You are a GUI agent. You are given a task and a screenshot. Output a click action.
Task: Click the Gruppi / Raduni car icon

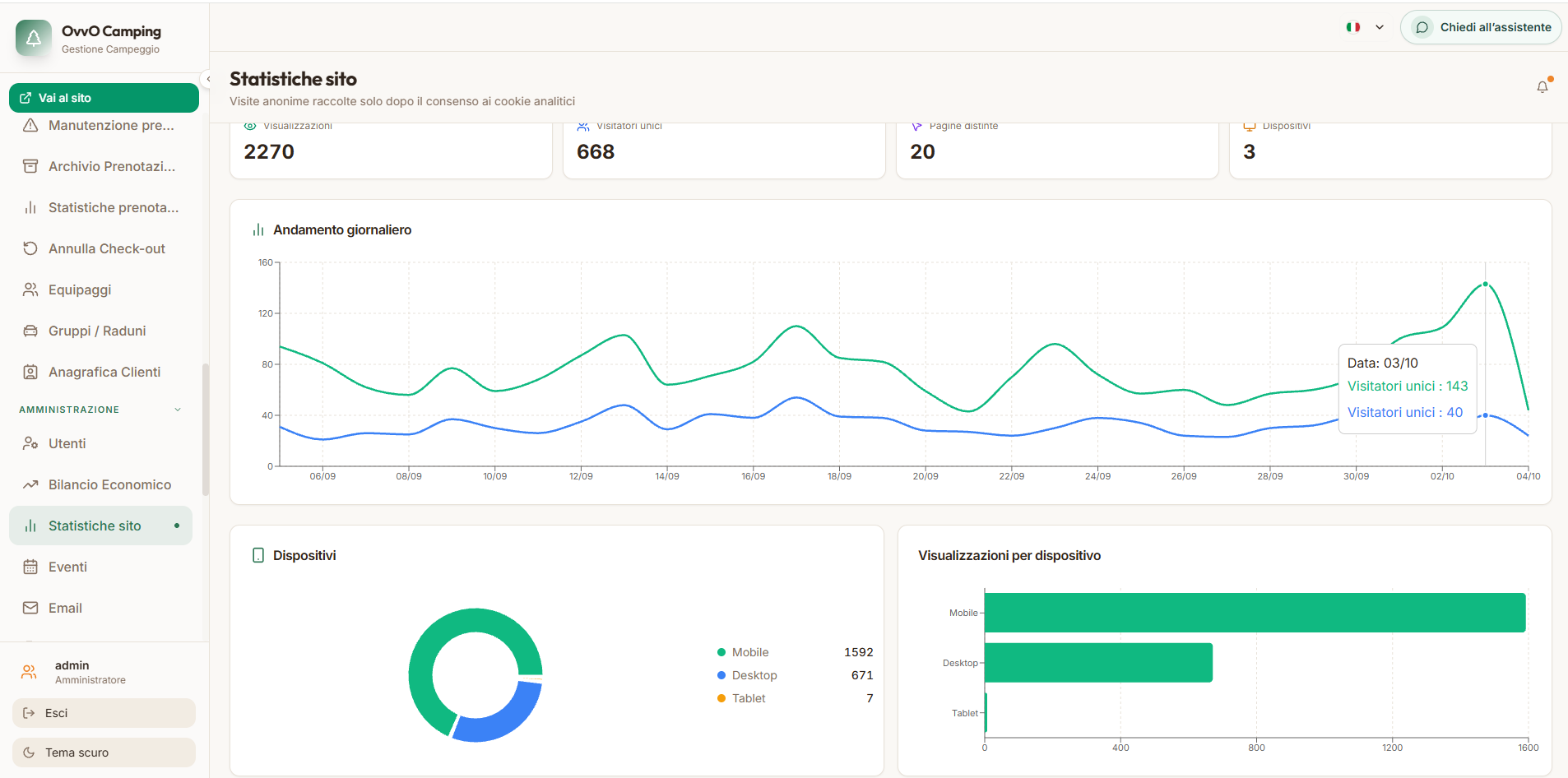(30, 331)
